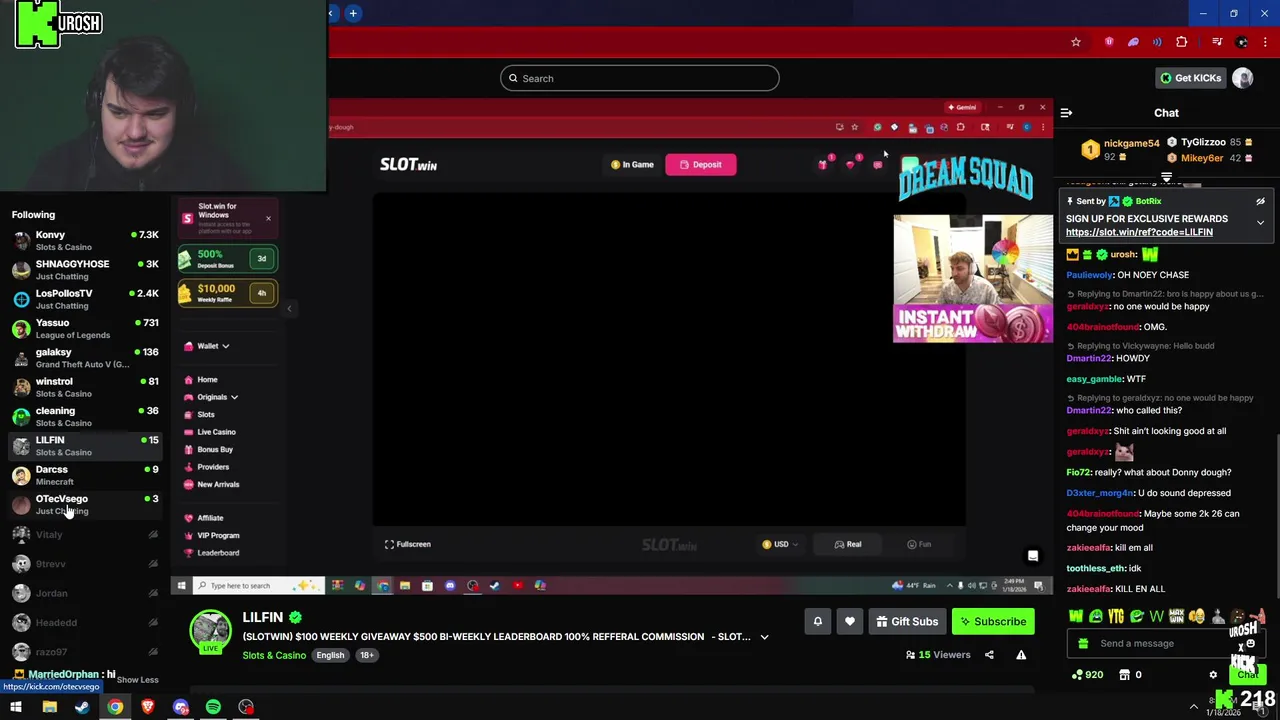Launch Steam from the taskbar
Screen dimensions: 1280x720
82,707
